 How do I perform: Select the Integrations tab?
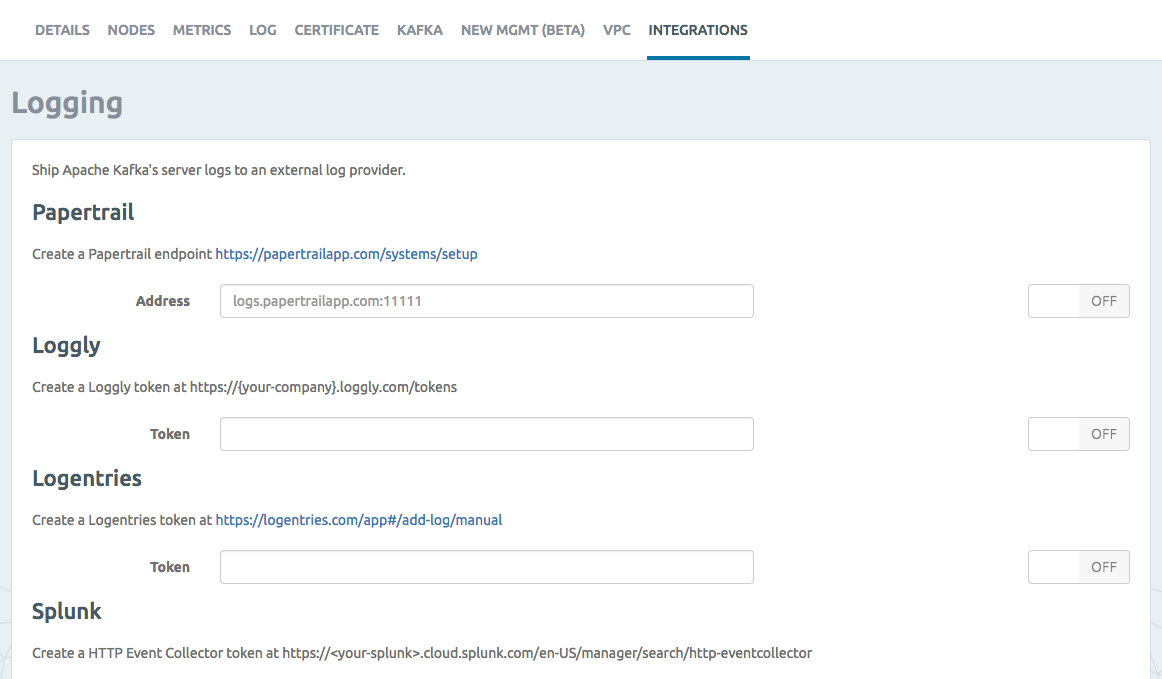point(698,30)
